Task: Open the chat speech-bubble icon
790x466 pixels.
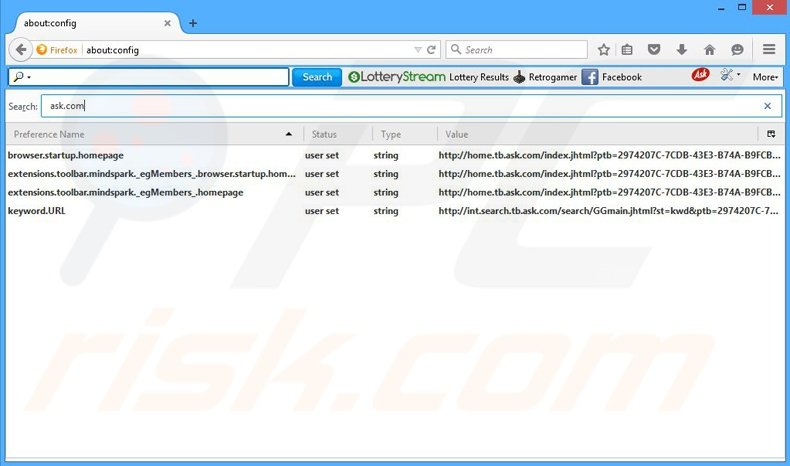Action: click(737, 49)
